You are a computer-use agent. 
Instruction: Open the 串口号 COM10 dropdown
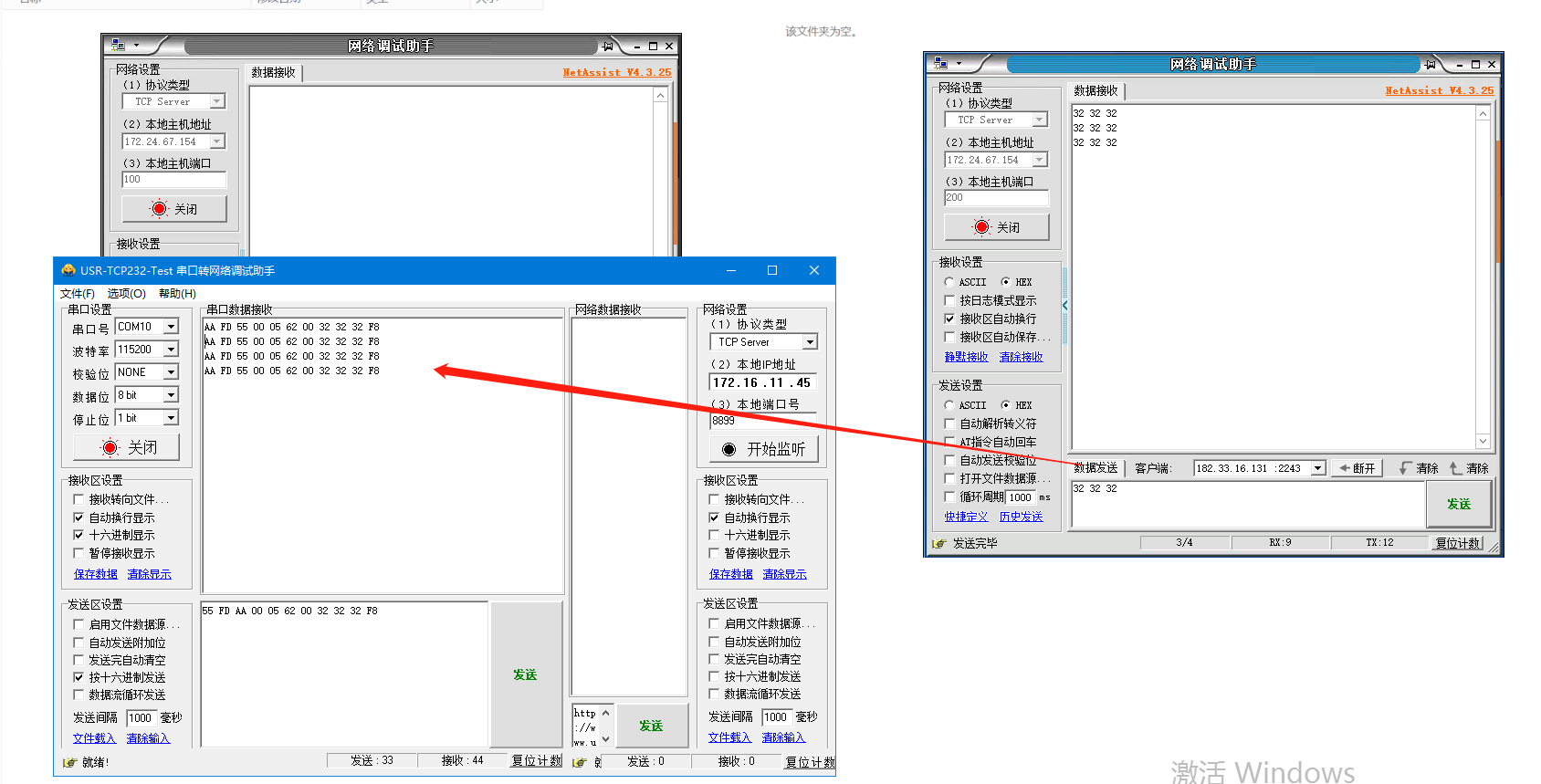tap(171, 327)
